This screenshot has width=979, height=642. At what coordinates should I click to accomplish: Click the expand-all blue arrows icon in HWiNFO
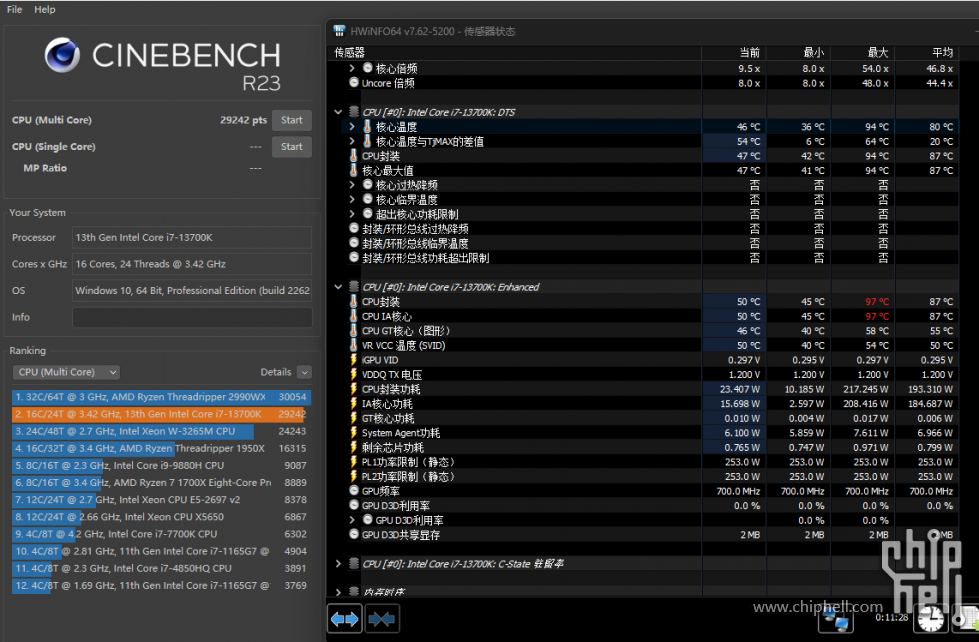[345, 619]
